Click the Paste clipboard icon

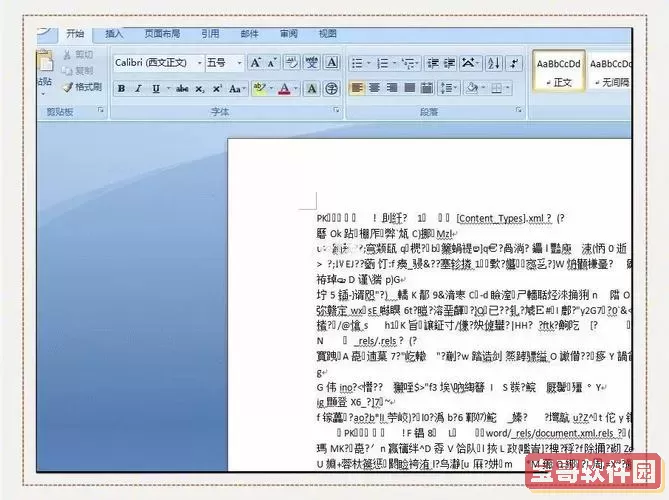coord(45,63)
